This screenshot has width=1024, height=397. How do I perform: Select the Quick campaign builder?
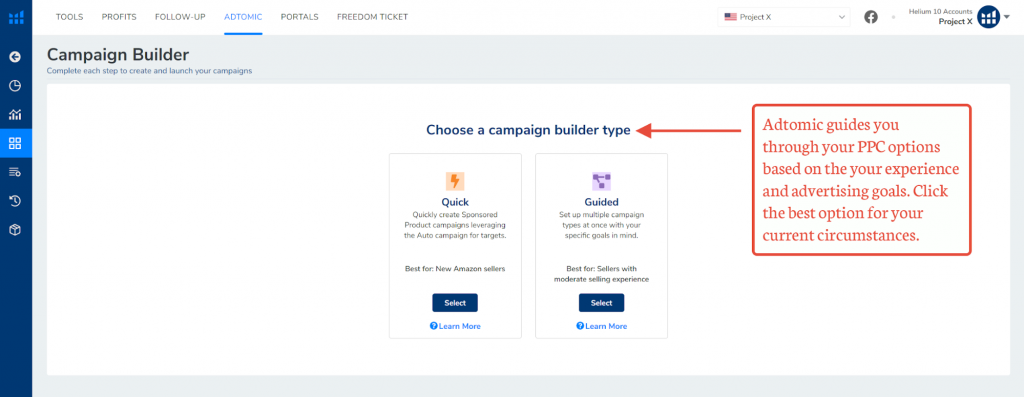455,303
